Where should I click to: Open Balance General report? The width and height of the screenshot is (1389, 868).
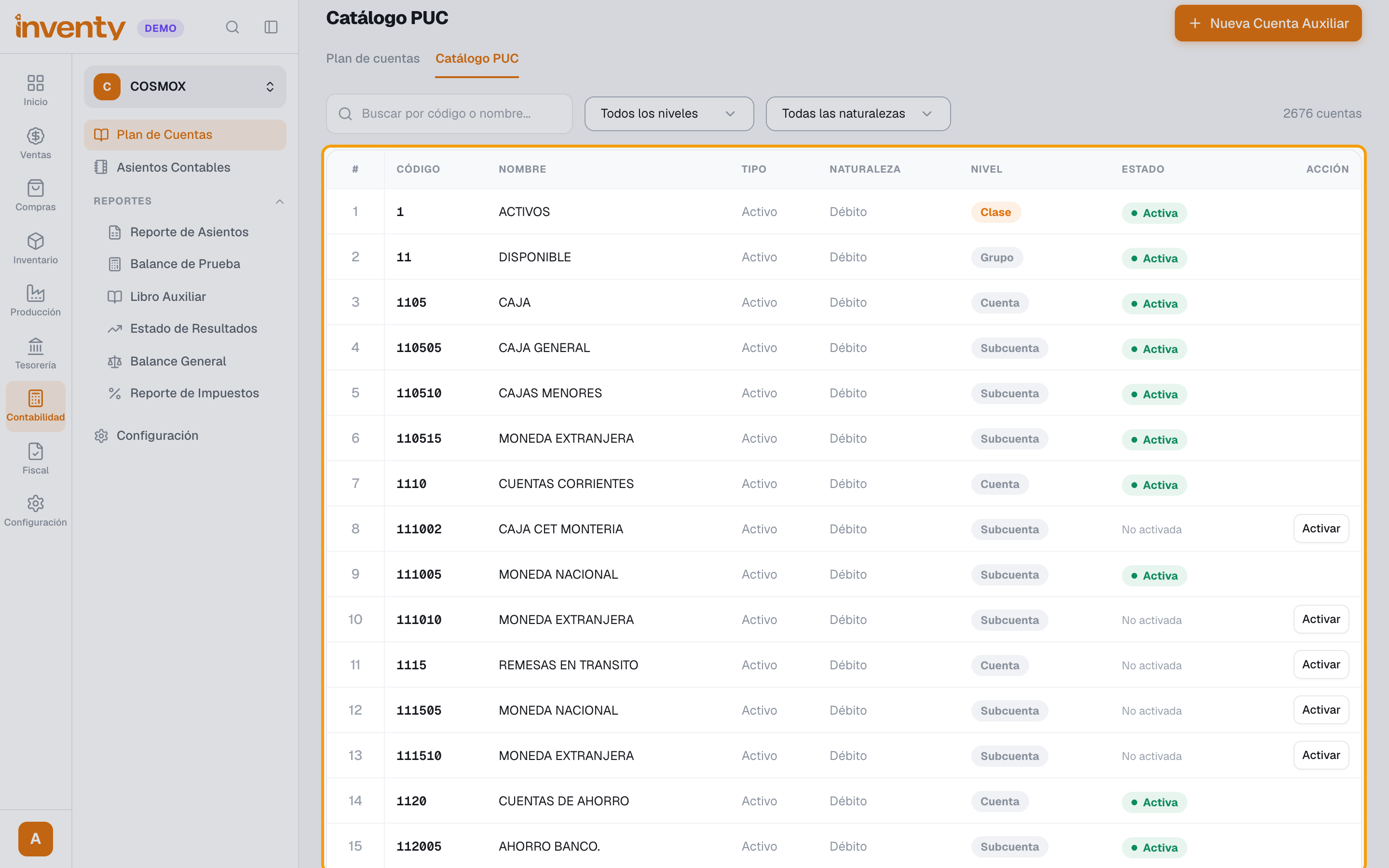(x=178, y=361)
